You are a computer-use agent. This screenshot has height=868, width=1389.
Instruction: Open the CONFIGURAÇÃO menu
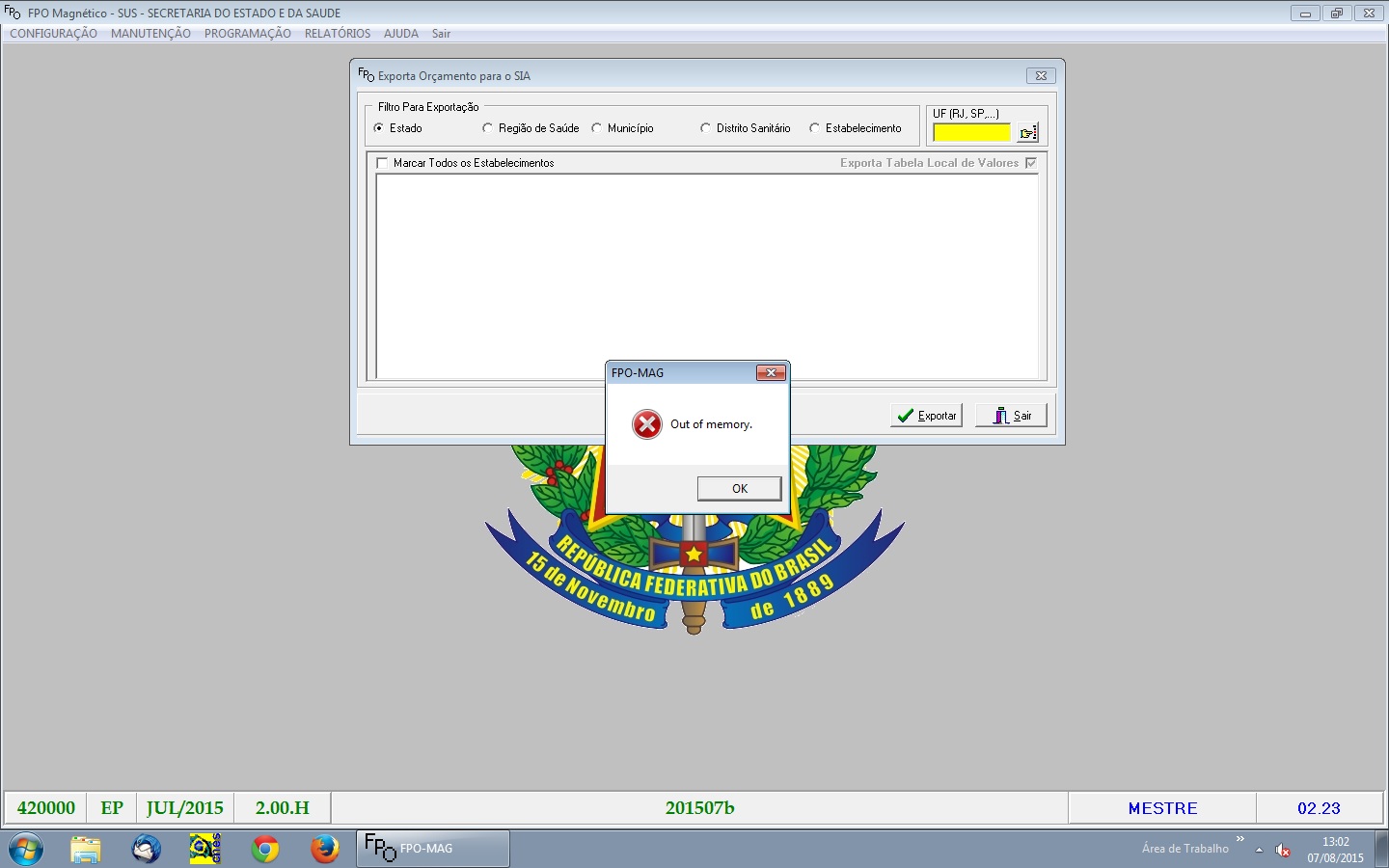point(53,34)
